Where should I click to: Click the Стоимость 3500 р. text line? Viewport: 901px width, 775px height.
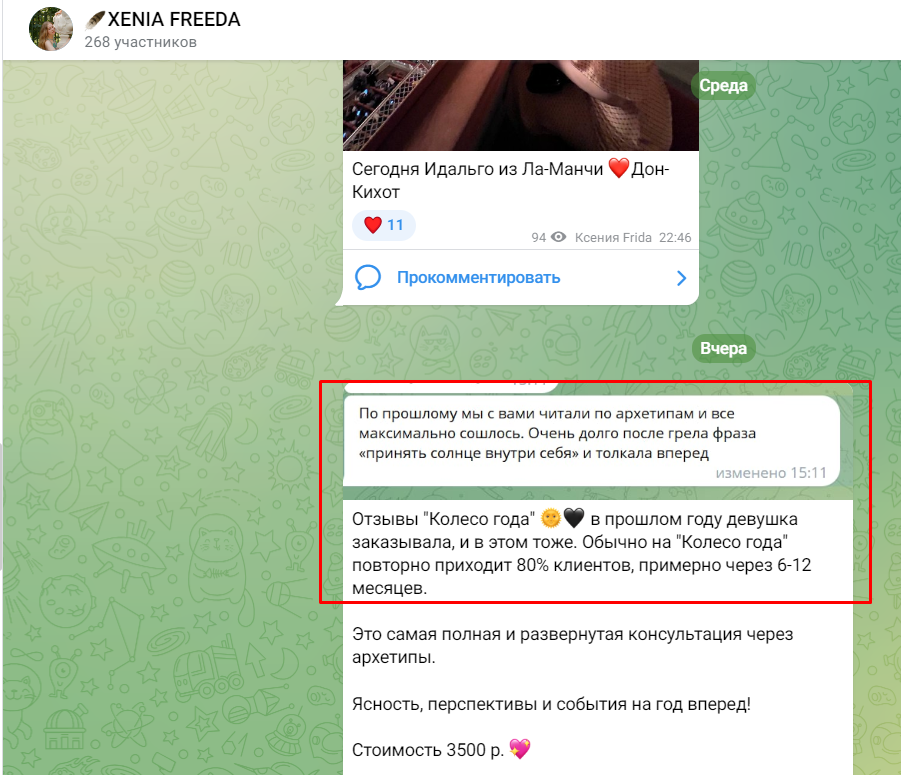(428, 750)
